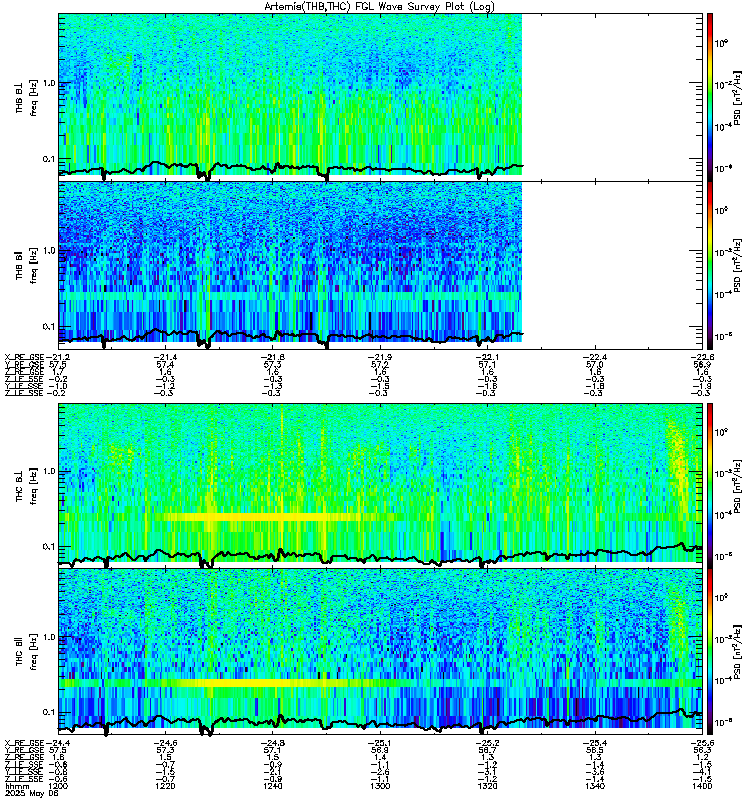Click the THC X_RE_GSE value "-25.1"

pos(380,743)
